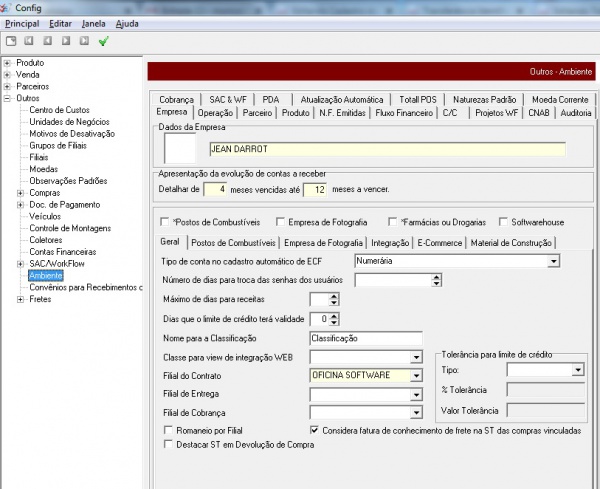Select Contas Financeiras in the tree

pyautogui.click(x=63, y=252)
